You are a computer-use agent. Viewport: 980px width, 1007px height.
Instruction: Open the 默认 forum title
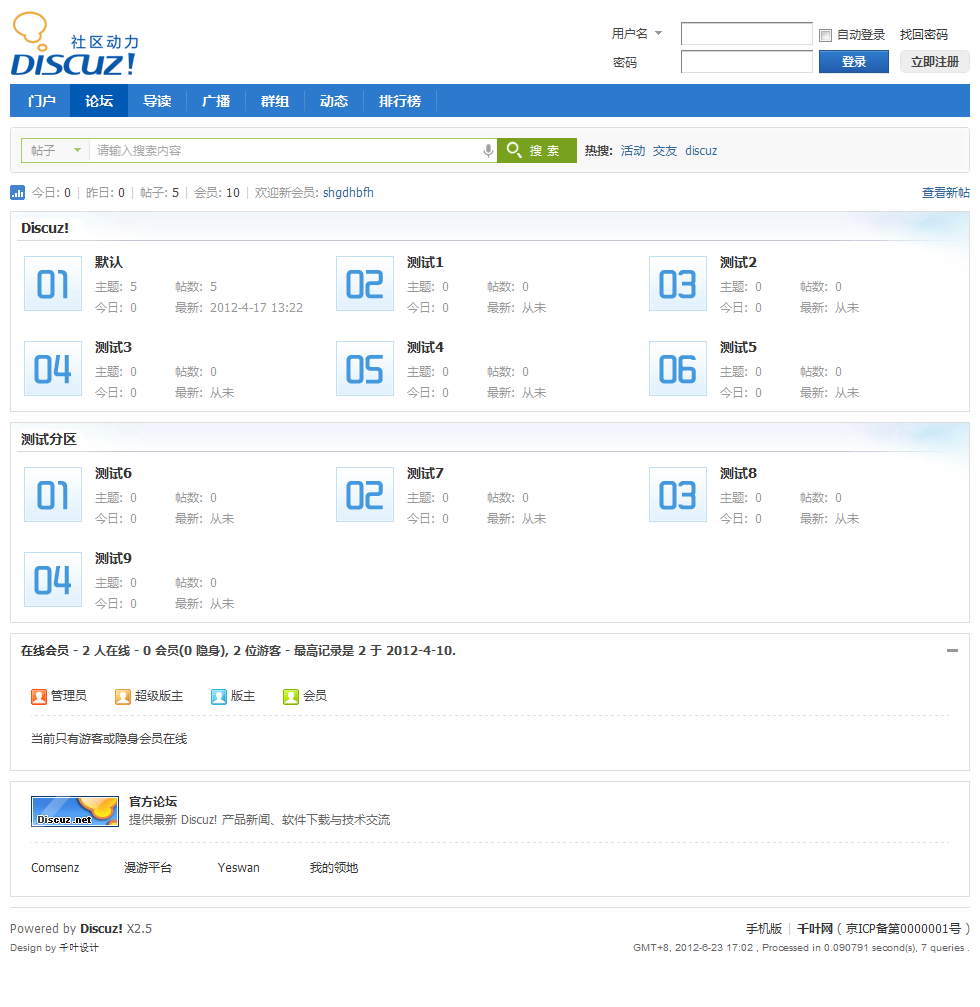109,262
